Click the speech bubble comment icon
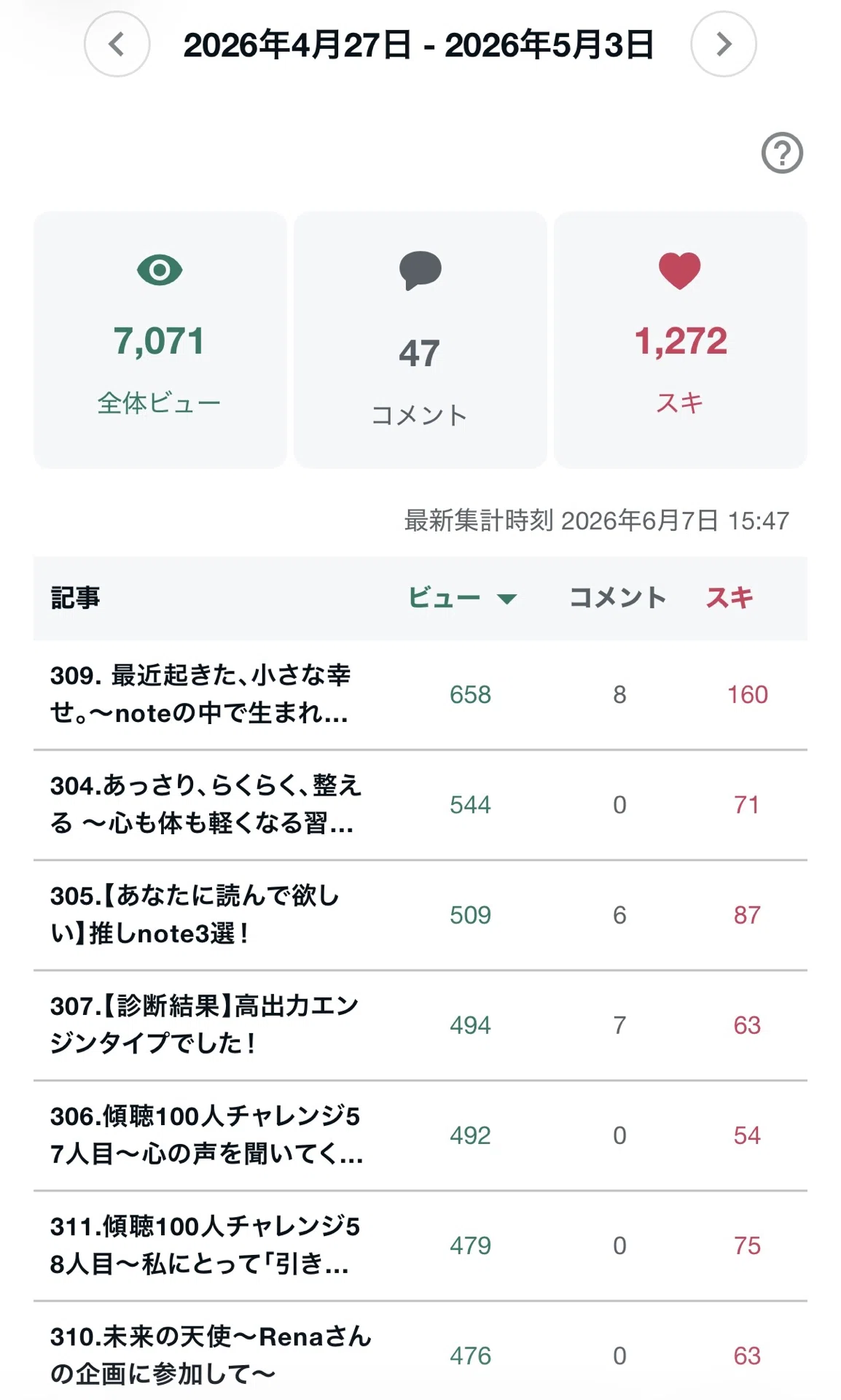 coord(420,271)
